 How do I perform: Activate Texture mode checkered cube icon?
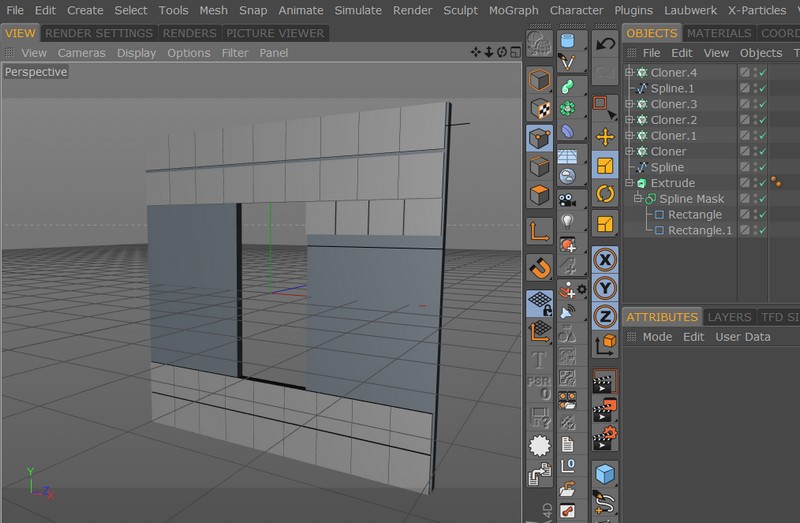pos(539,109)
